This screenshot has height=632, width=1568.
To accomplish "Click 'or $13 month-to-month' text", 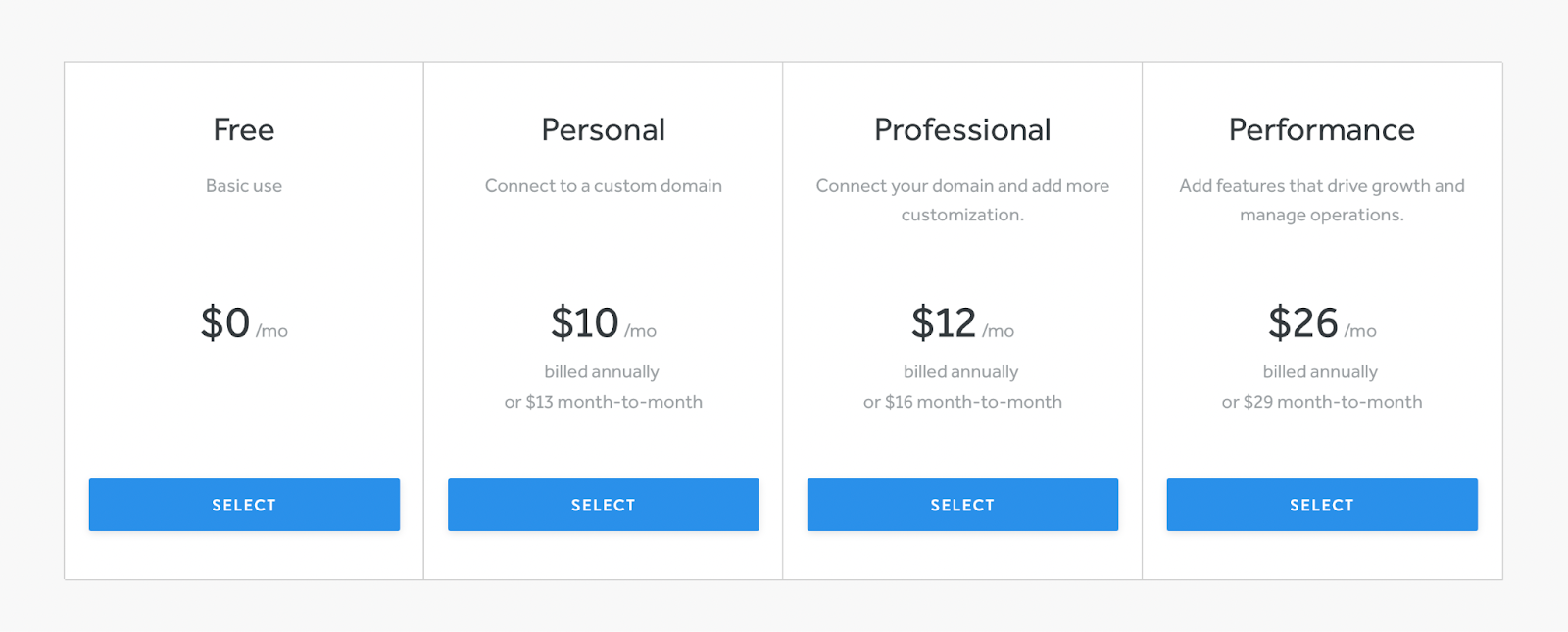I will coord(604,402).
